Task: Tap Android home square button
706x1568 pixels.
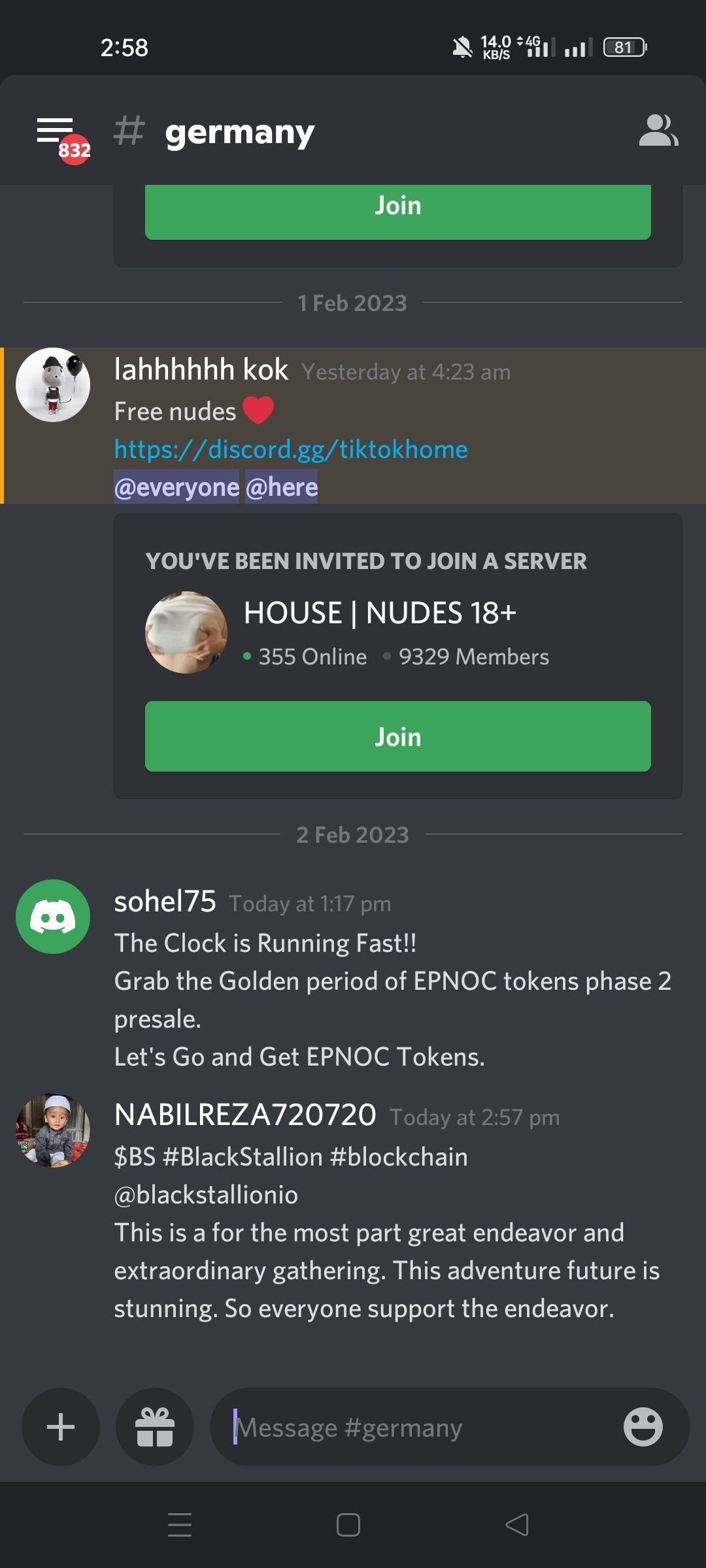Action: 348,1525
